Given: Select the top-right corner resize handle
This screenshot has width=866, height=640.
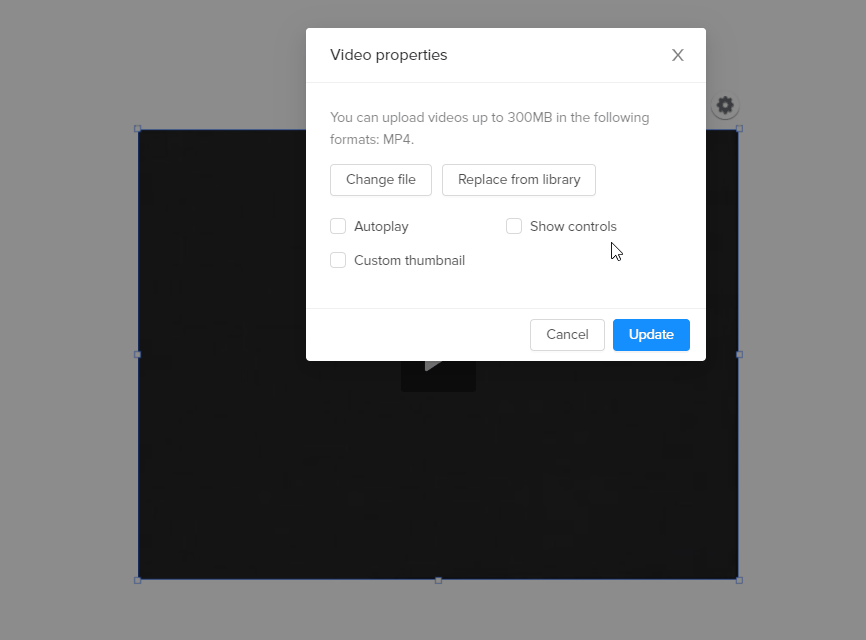Looking at the screenshot, I should 740,129.
